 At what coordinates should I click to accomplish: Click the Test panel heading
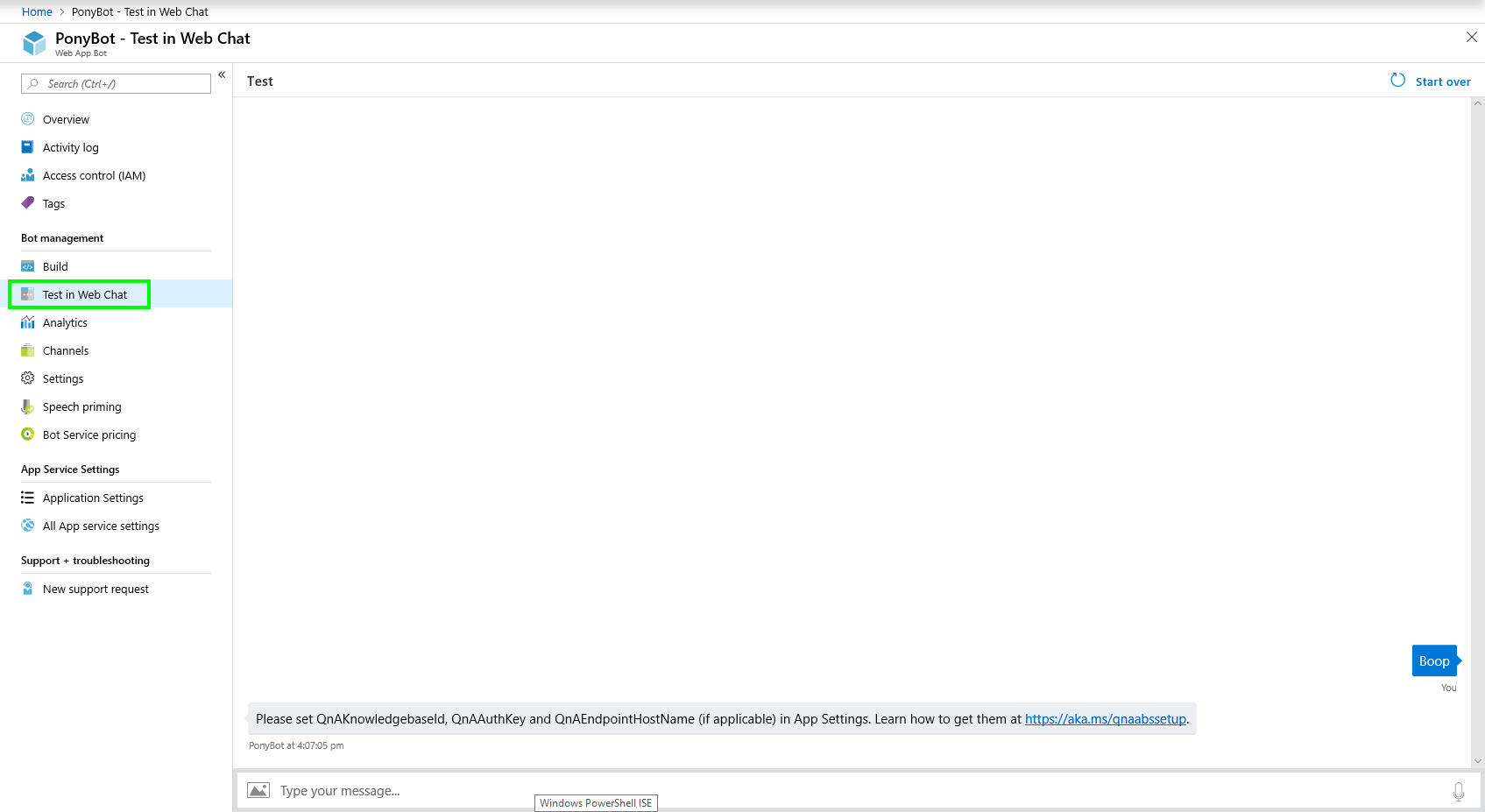click(x=260, y=81)
